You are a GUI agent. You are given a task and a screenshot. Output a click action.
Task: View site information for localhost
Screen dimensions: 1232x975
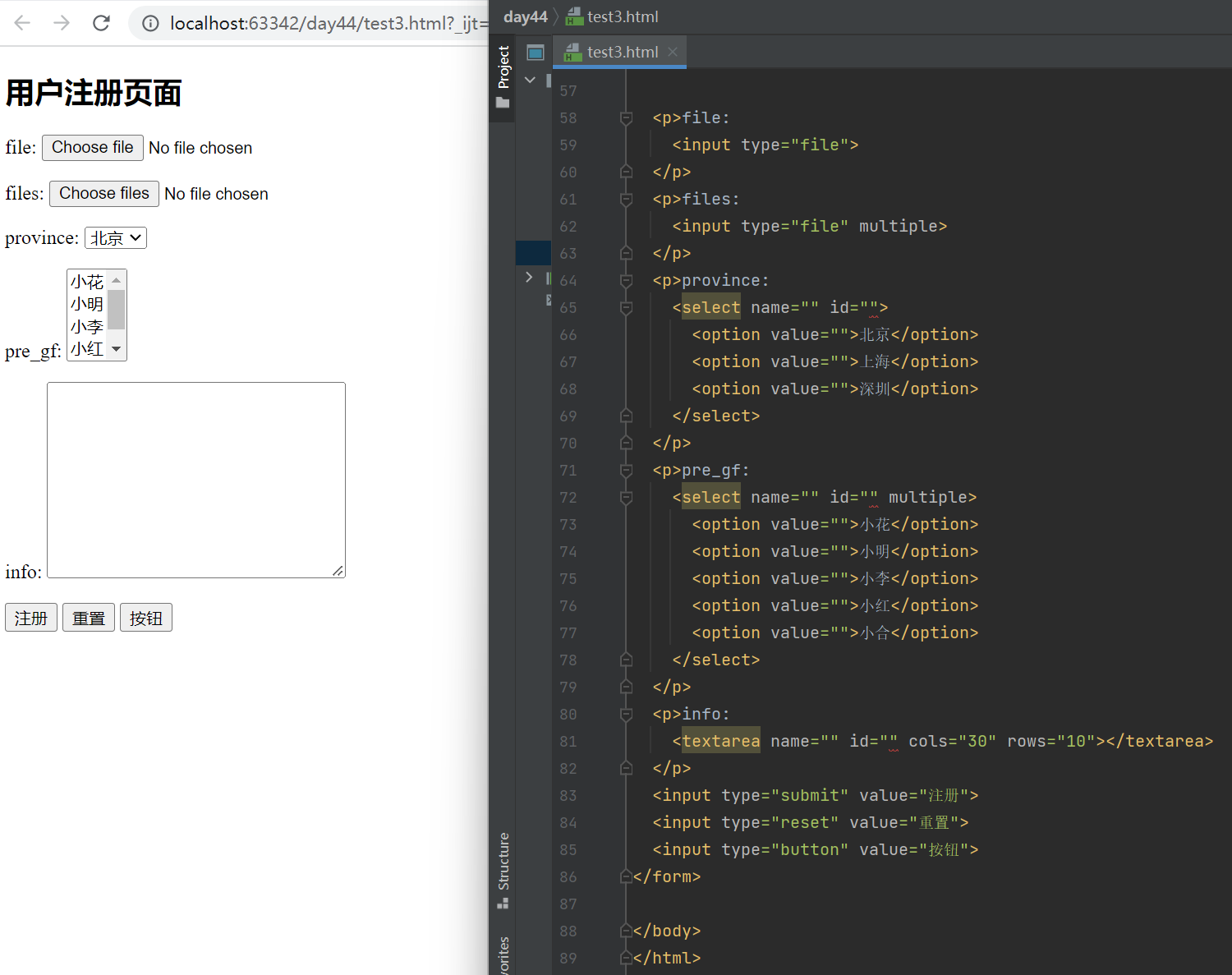click(150, 23)
